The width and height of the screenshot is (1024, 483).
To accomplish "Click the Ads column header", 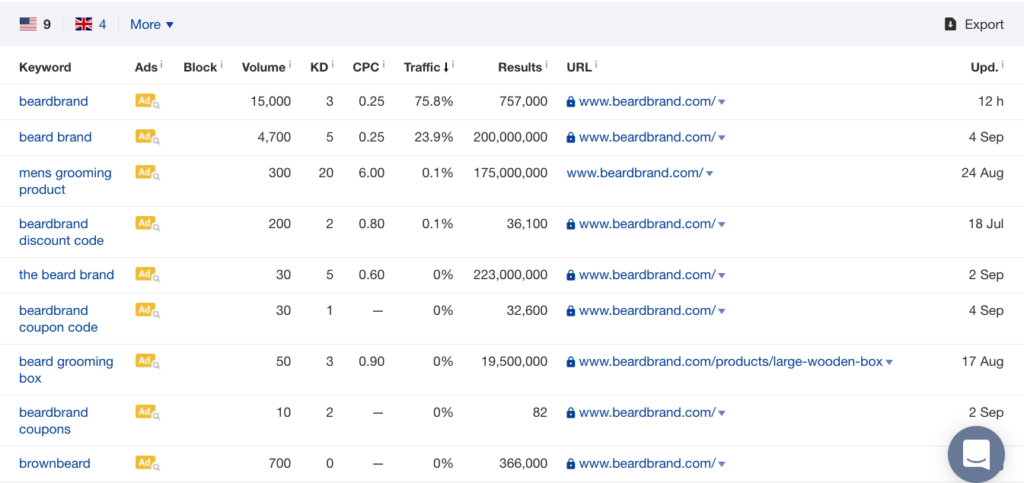I will pyautogui.click(x=146, y=67).
